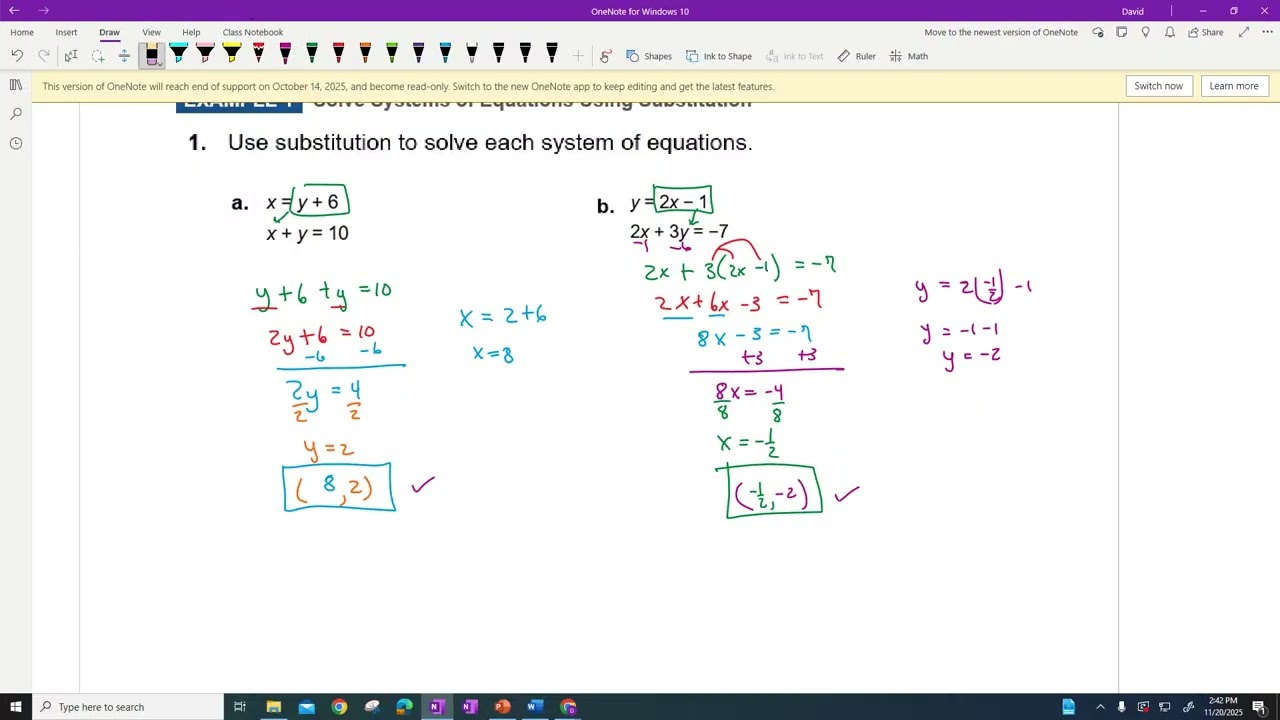Open the David account menu
This screenshot has width=1280, height=720.
(x=1133, y=11)
